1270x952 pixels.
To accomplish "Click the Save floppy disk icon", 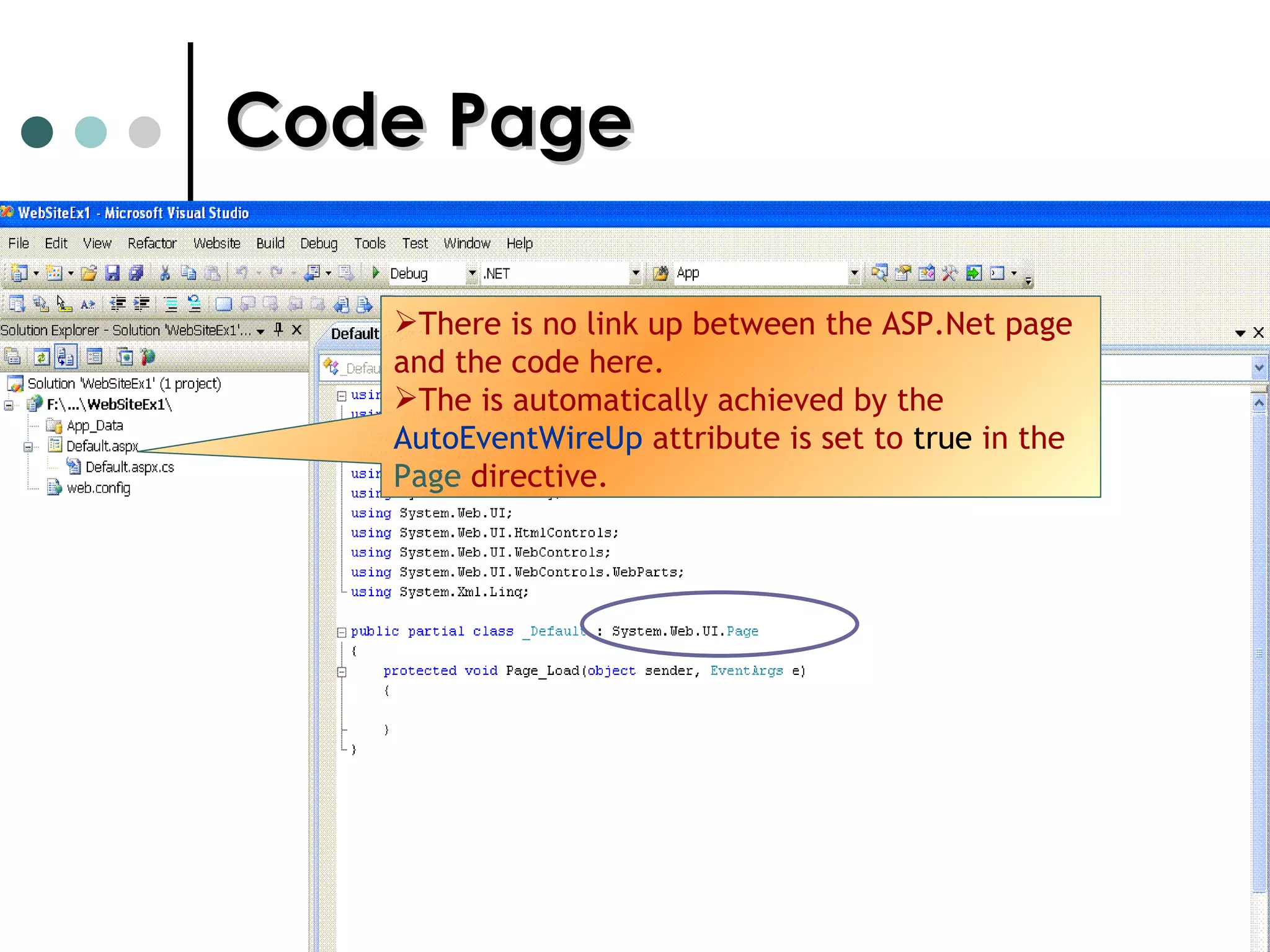I will point(112,273).
